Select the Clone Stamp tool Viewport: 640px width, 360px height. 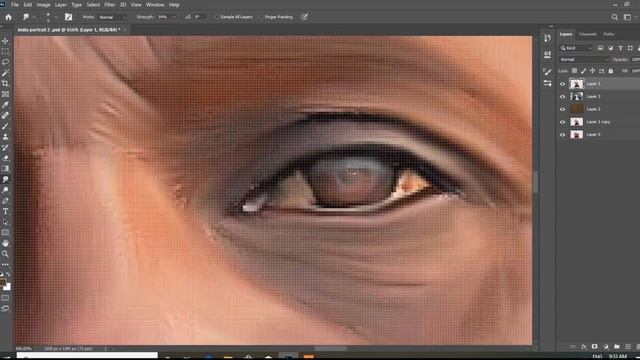5,137
